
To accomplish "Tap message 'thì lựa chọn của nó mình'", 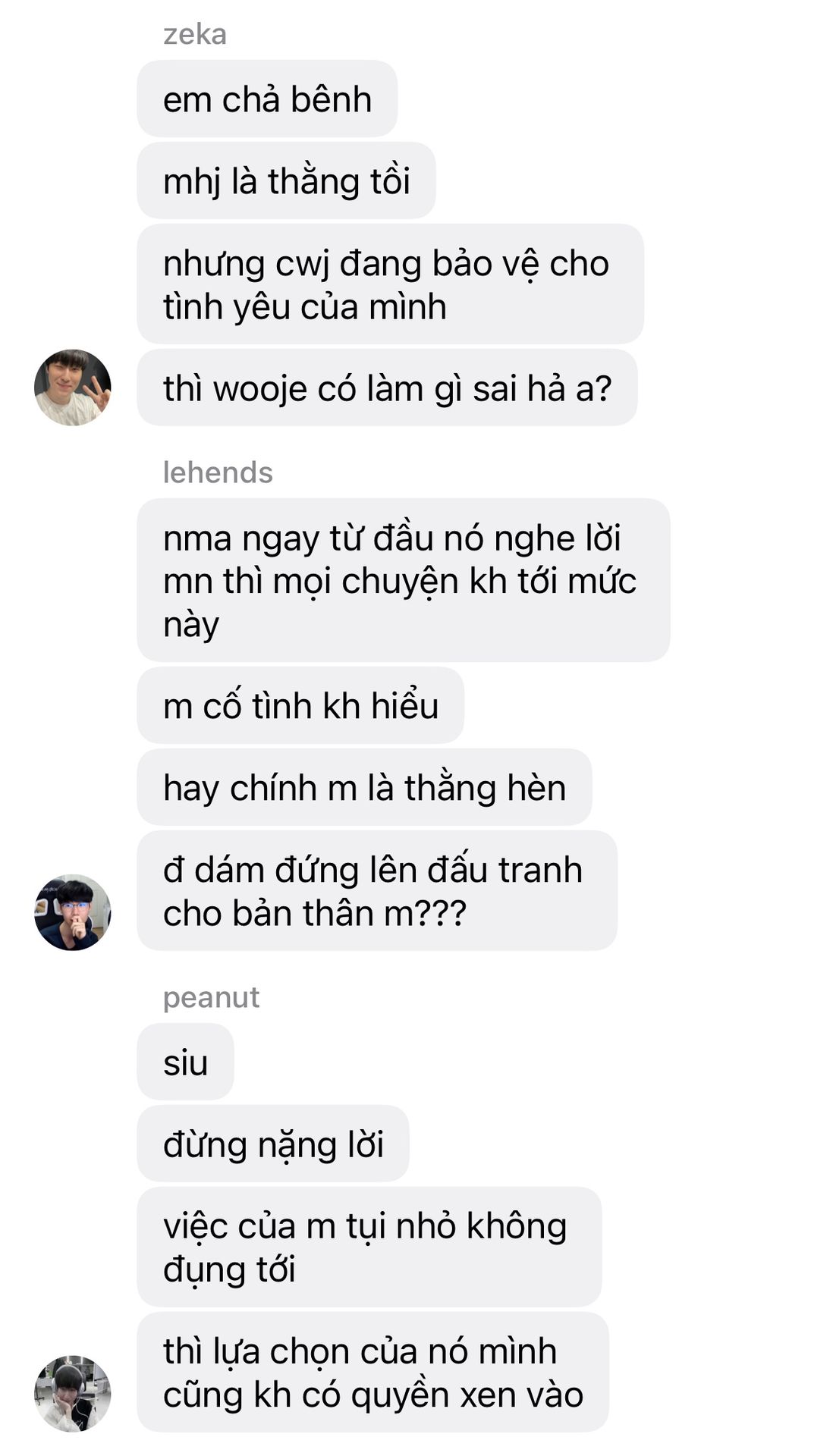I will pyautogui.click(x=372, y=1373).
